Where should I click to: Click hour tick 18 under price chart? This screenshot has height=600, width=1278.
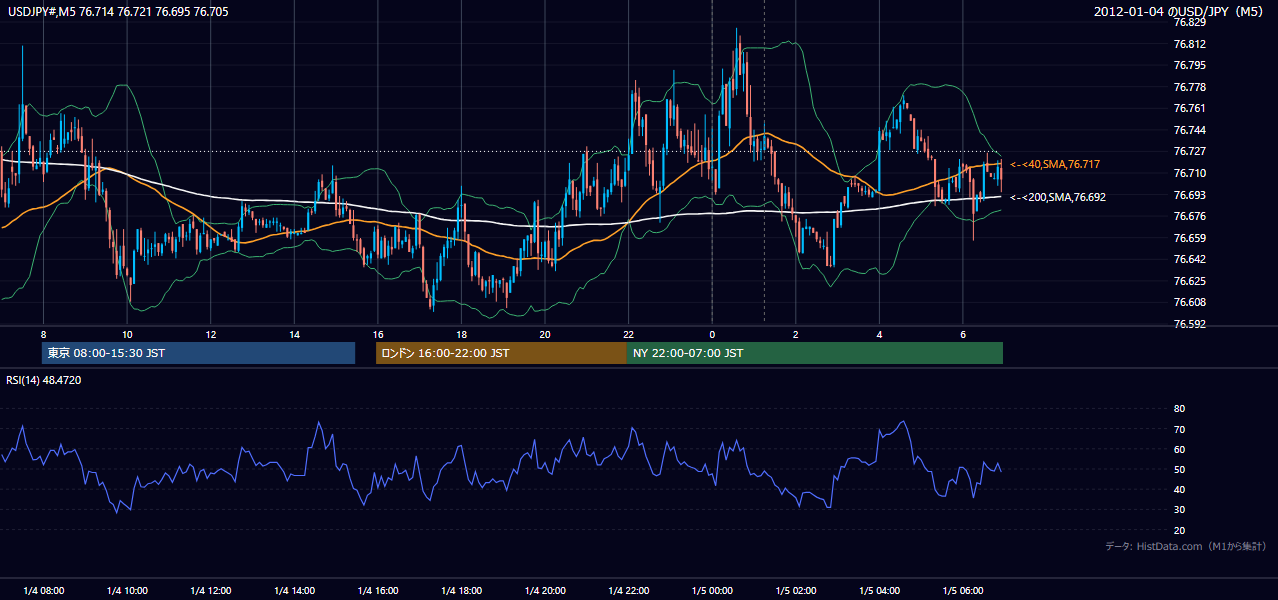[x=461, y=334]
